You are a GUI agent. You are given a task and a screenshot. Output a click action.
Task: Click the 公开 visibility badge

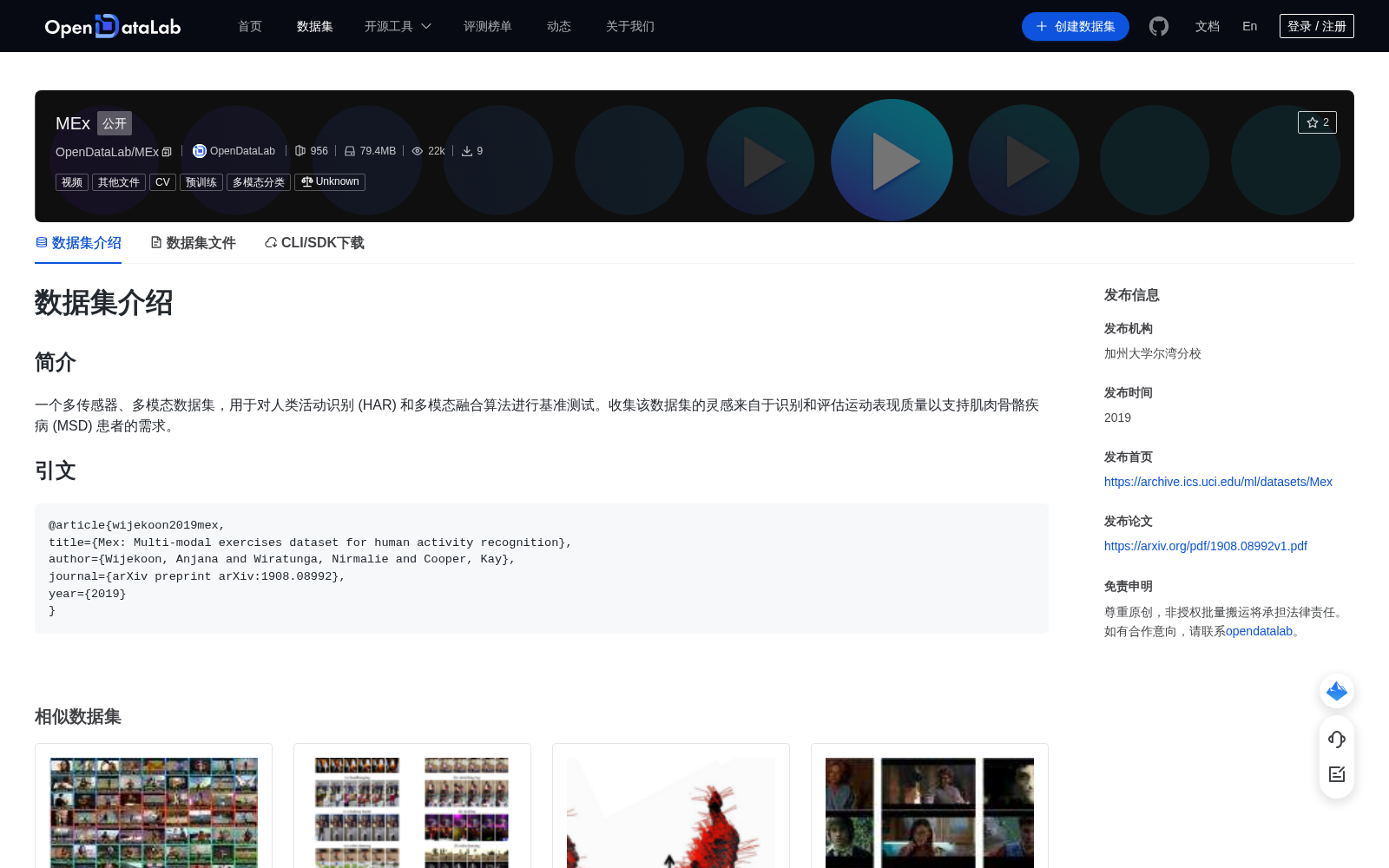115,123
